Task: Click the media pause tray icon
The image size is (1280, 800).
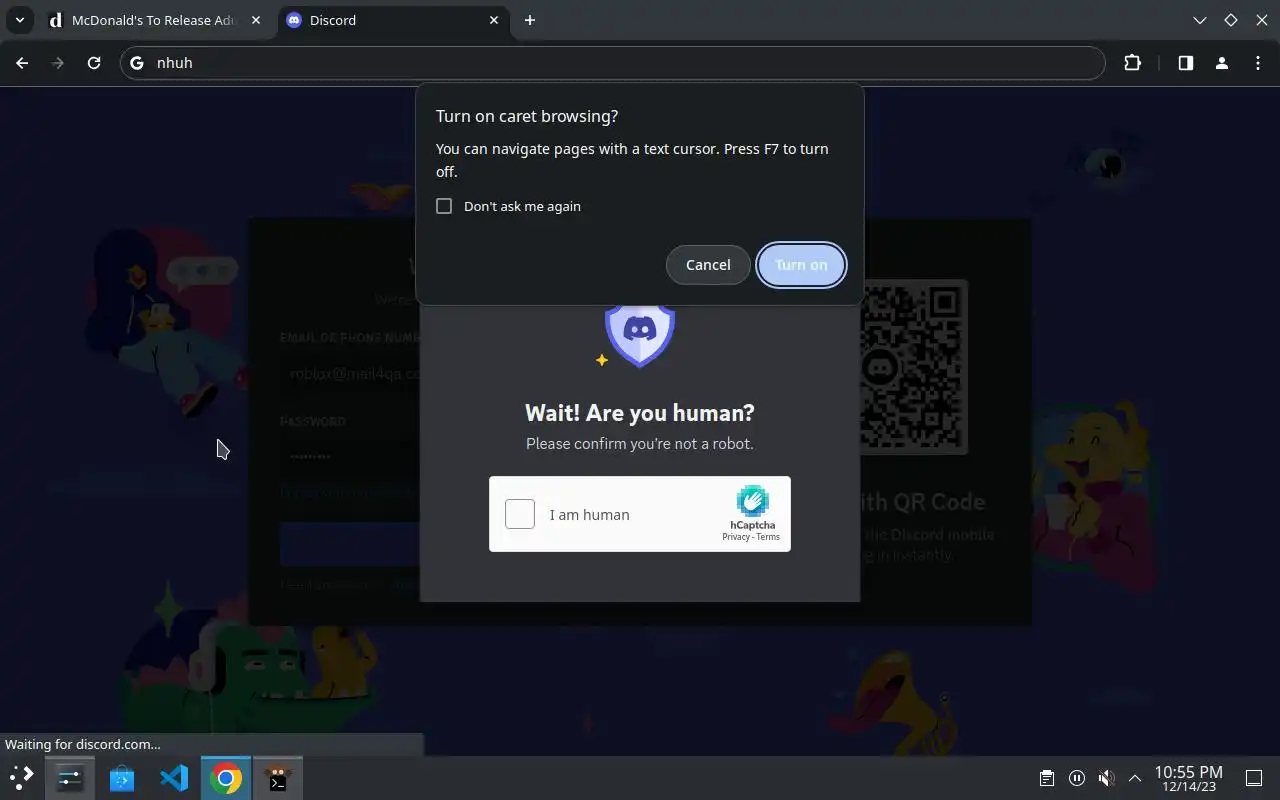Action: (x=1077, y=778)
